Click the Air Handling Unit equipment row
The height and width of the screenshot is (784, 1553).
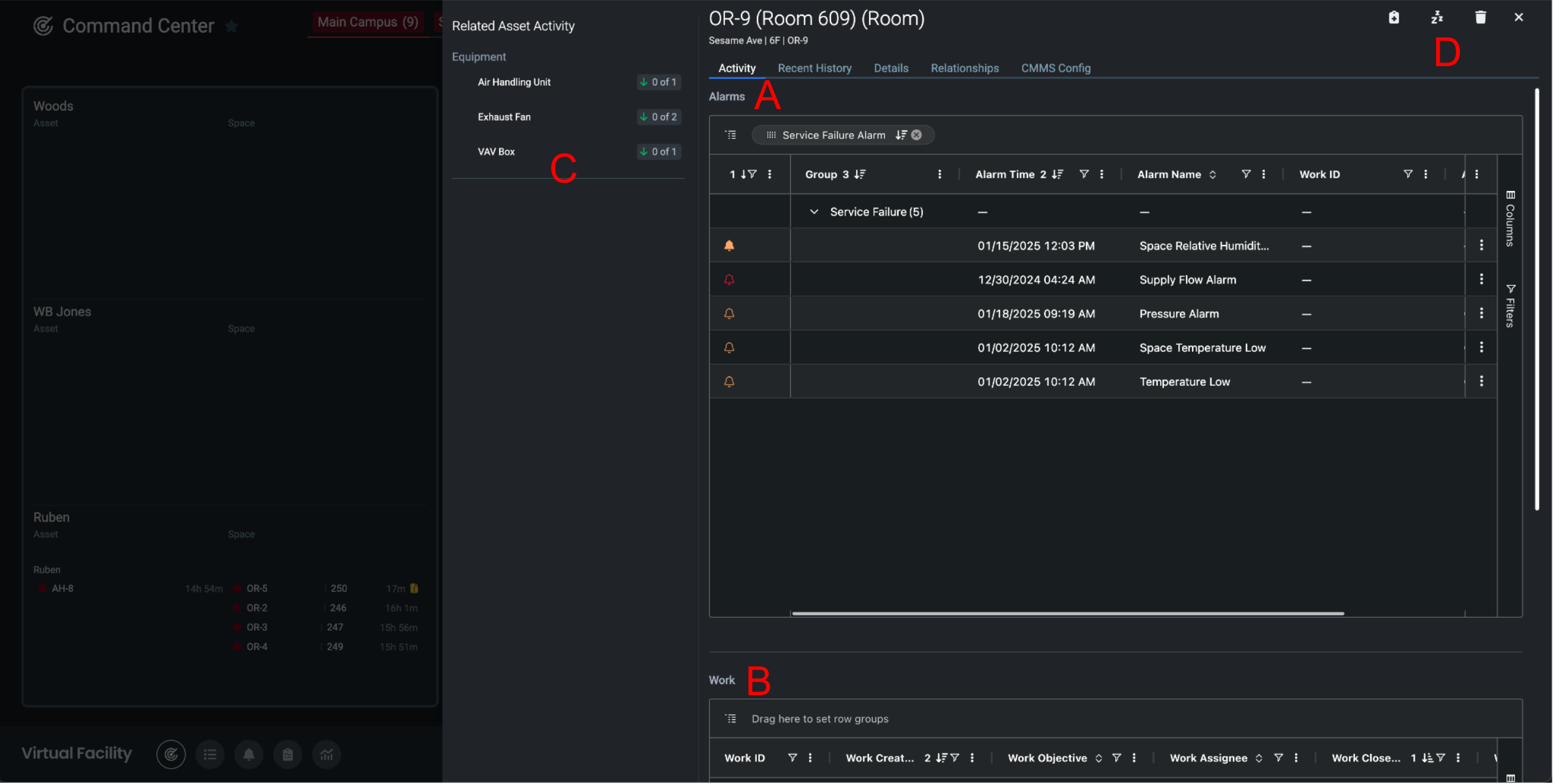(x=514, y=82)
